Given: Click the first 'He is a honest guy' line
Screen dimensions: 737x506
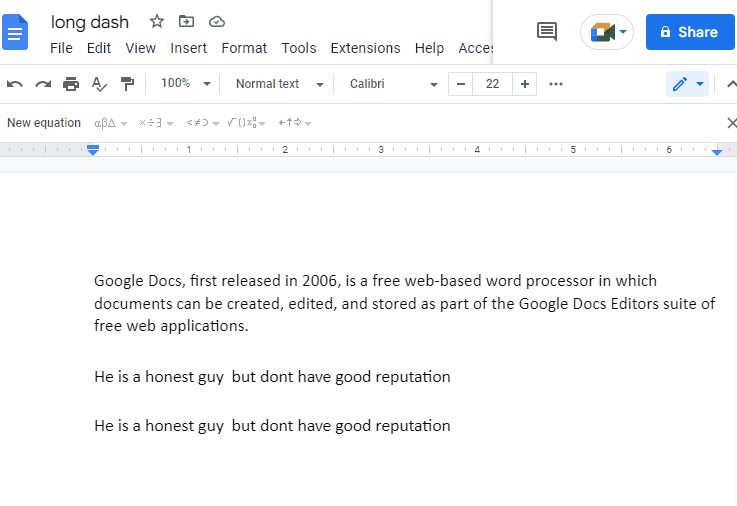Looking at the screenshot, I should (272, 377).
